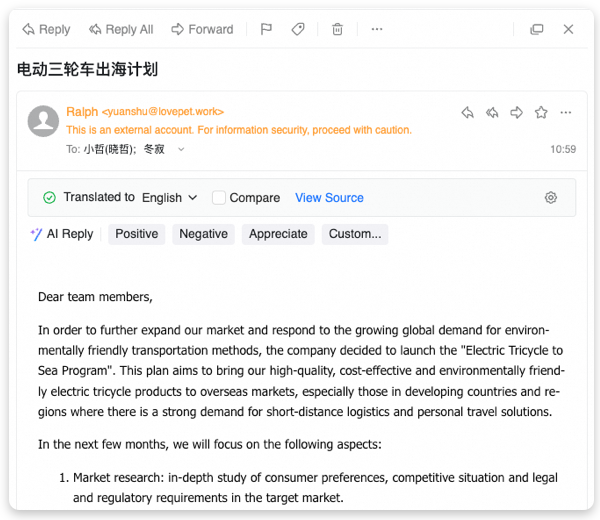Choose the Positive AI reply option
The image size is (600, 520).
pyautogui.click(x=137, y=234)
